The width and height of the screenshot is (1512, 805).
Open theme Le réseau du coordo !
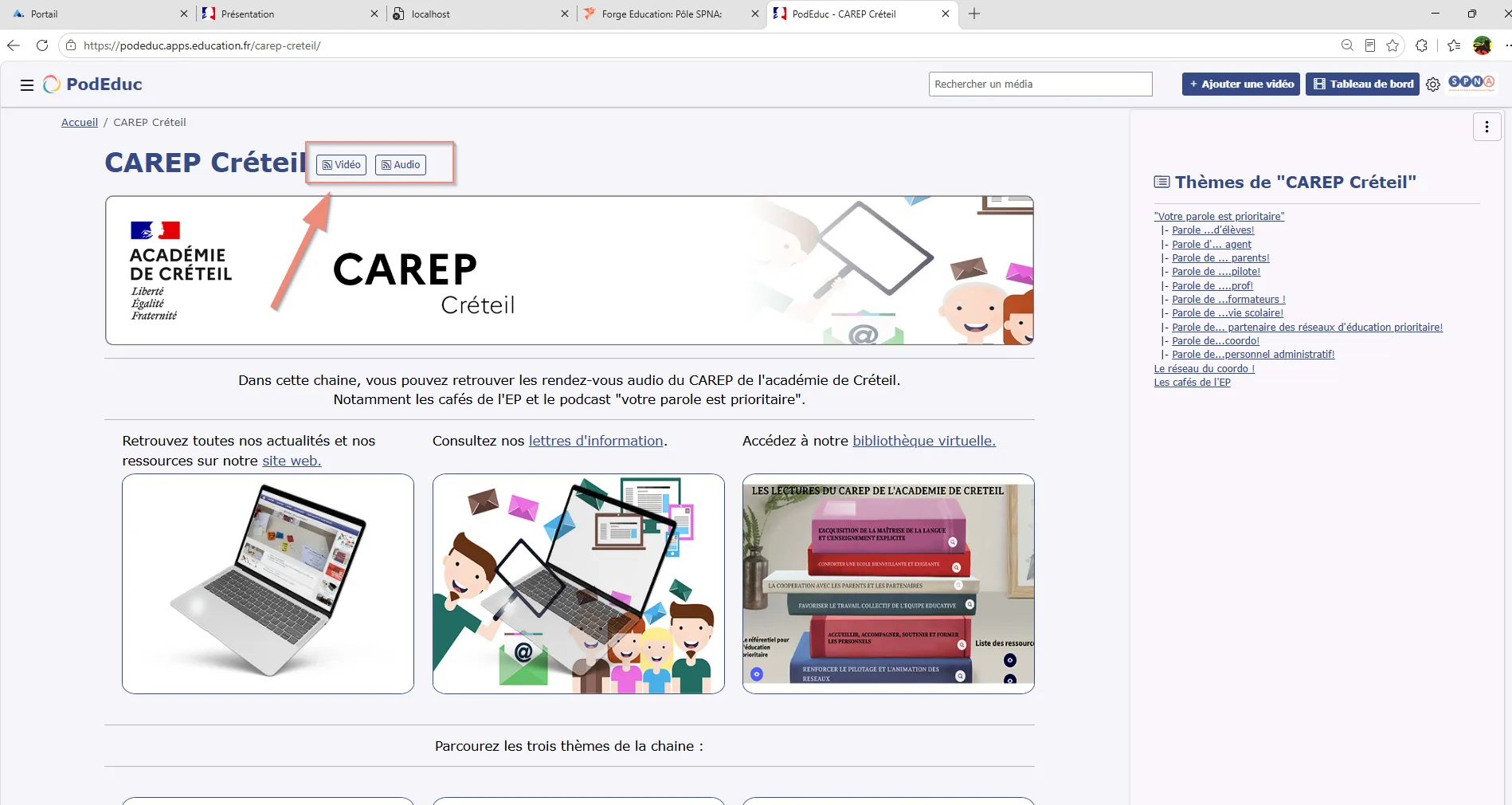[1205, 369]
